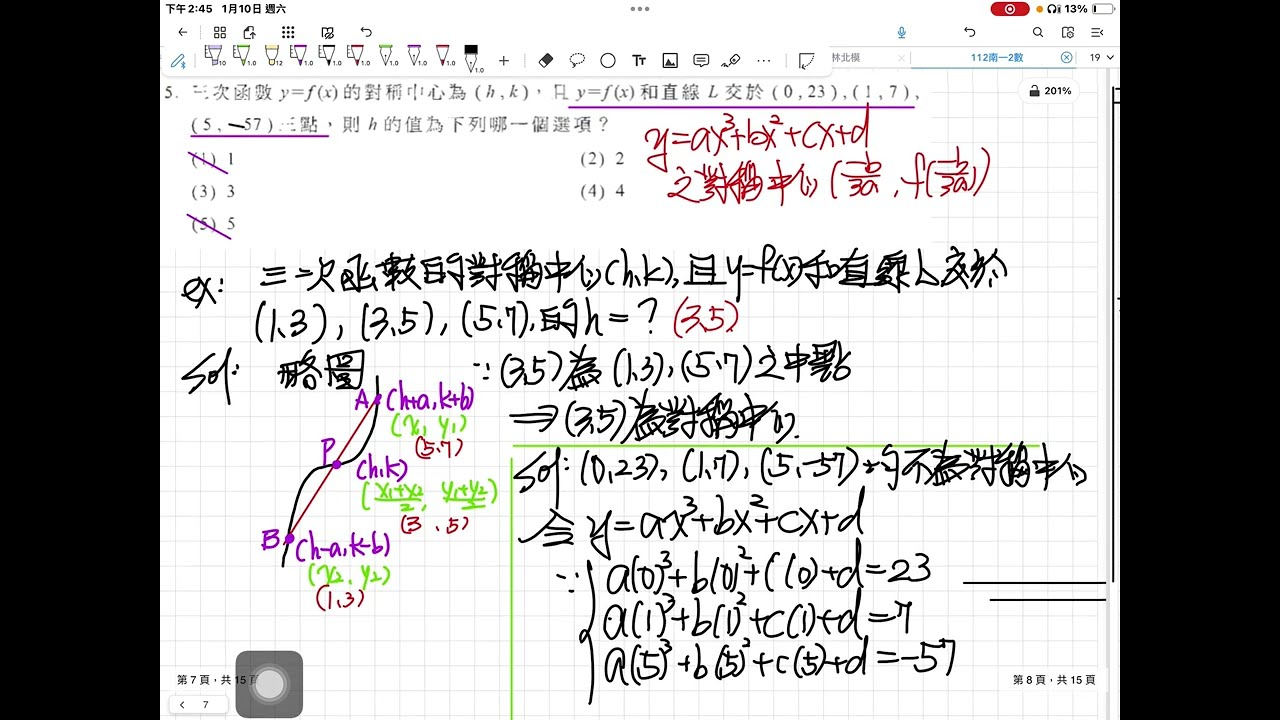Select answer option (4) 4
The width and height of the screenshot is (1280, 720).
click(x=602, y=191)
